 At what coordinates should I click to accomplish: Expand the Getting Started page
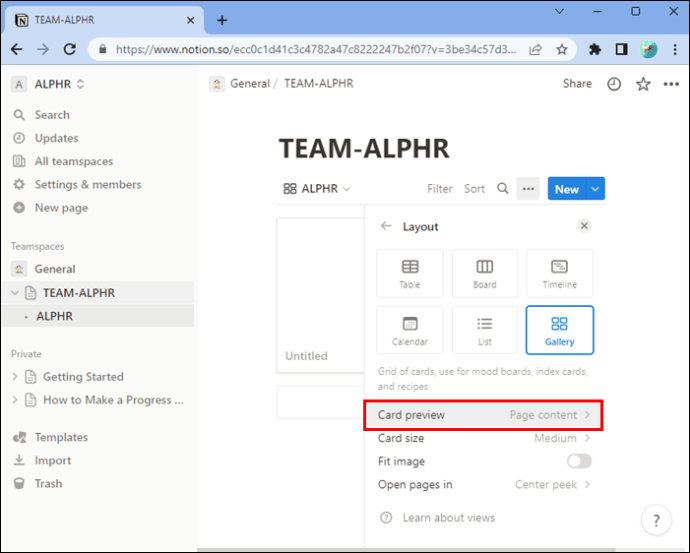(15, 377)
